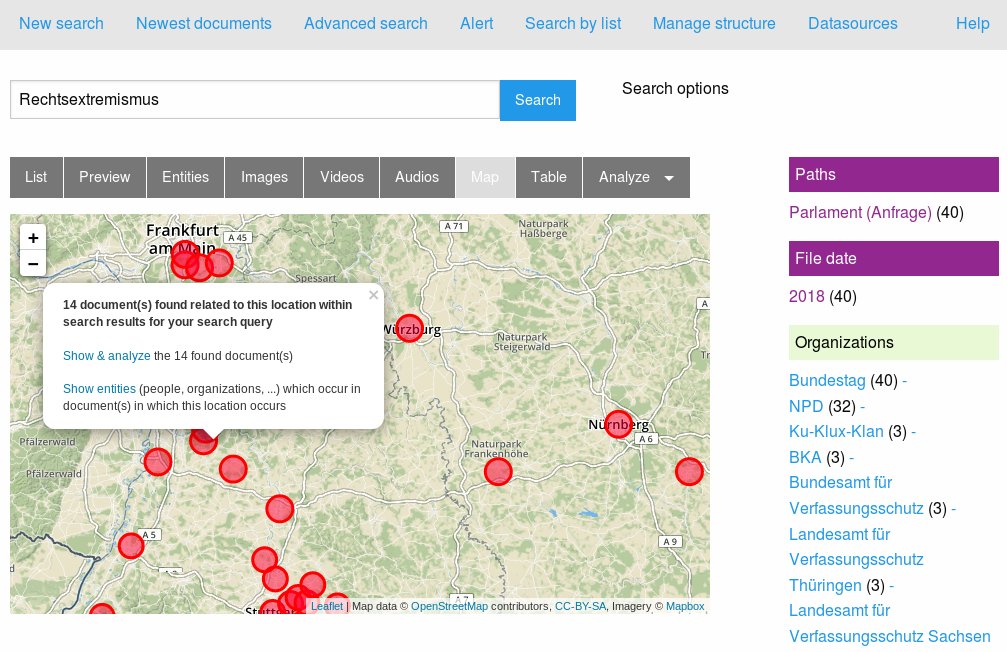Filter by Parlament (Anfrage) path

[x=860, y=213]
